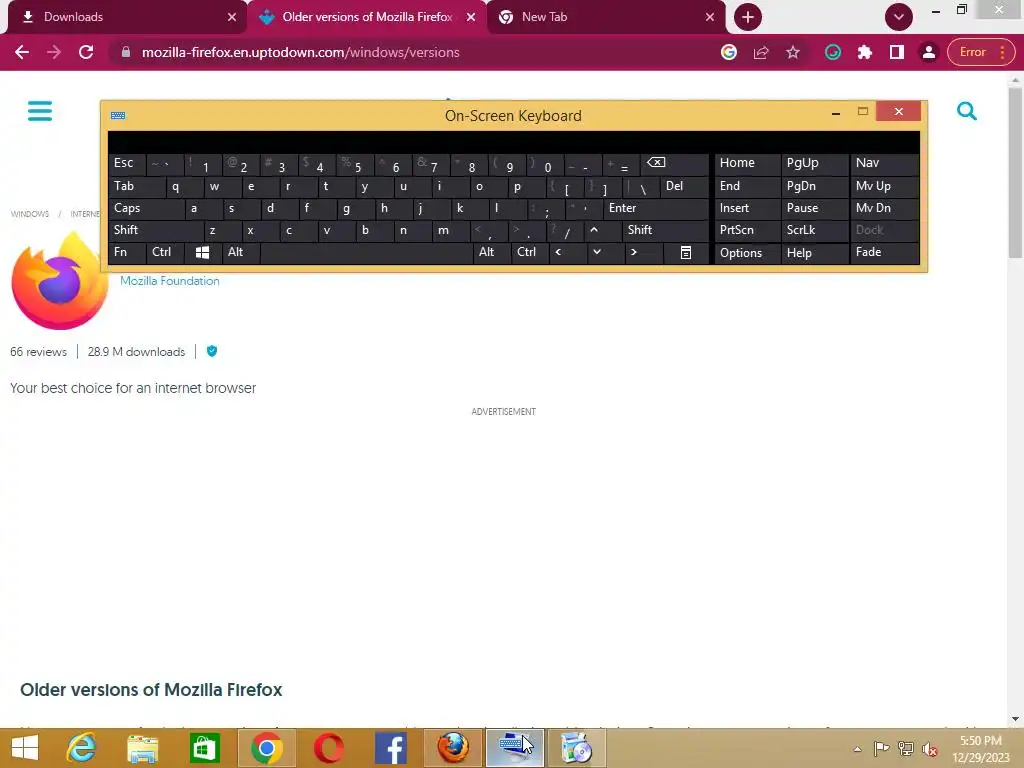Viewport: 1024px width, 768px height.
Task: Open File Explorer from taskbar
Action: tap(142, 748)
